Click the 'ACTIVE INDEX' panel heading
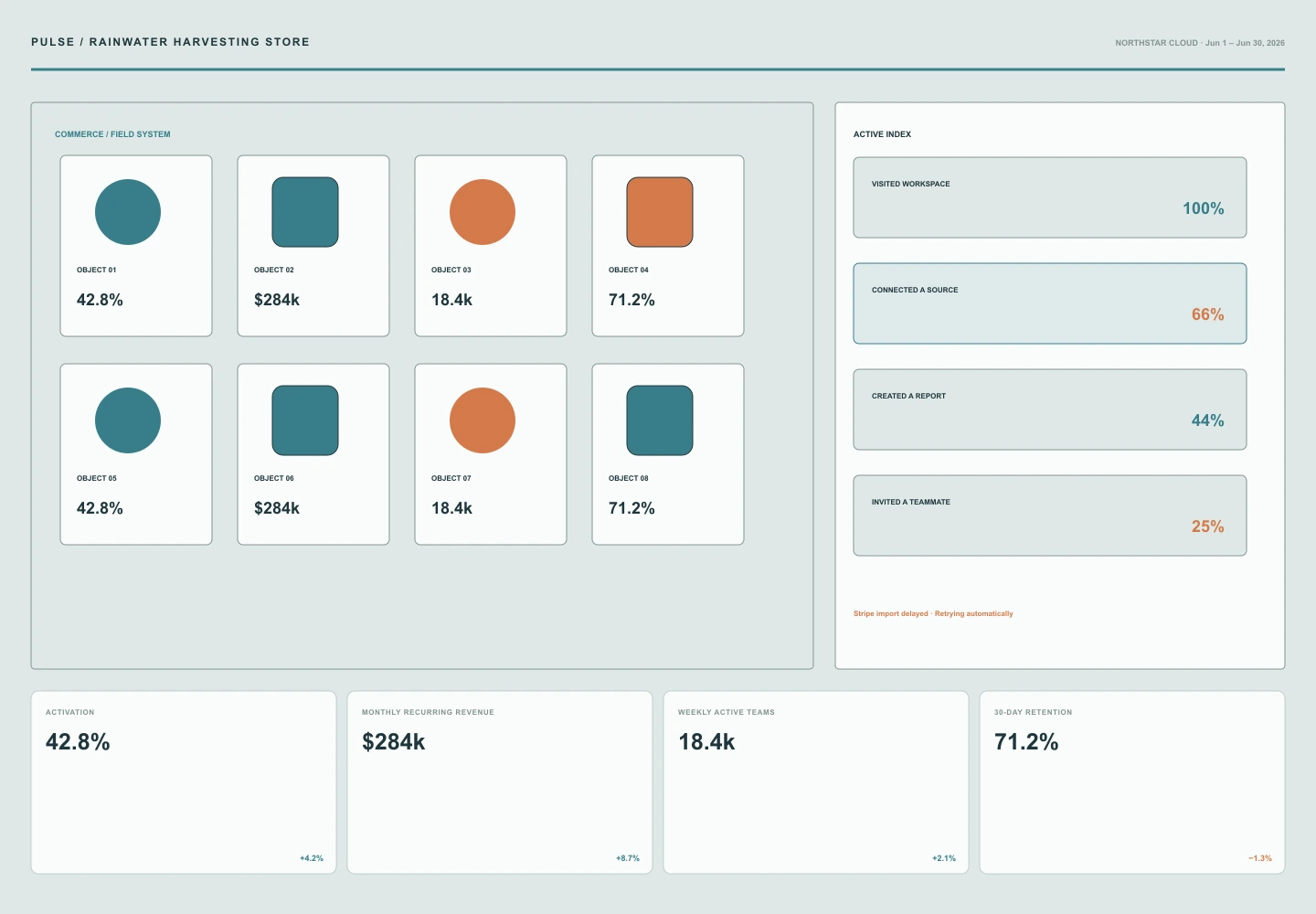 pyautogui.click(x=882, y=134)
